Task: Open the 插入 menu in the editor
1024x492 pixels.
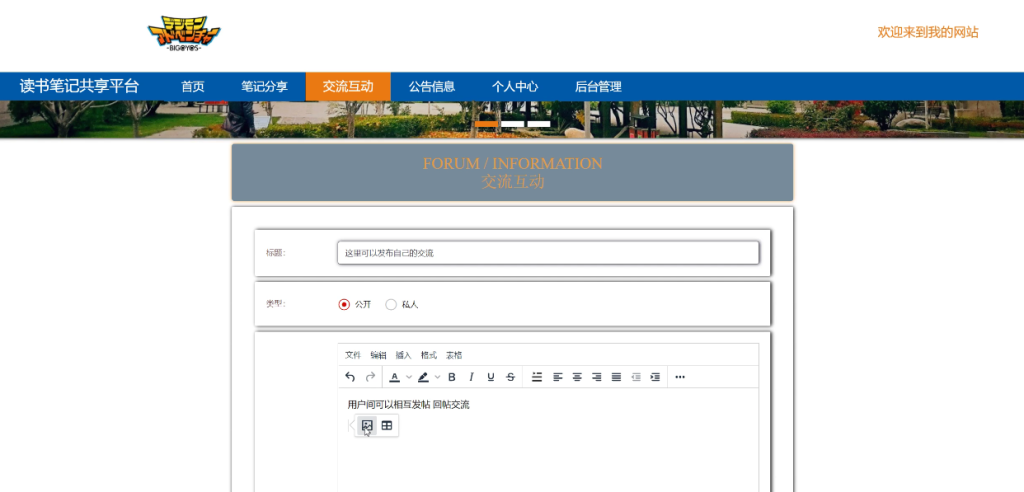Action: [403, 355]
